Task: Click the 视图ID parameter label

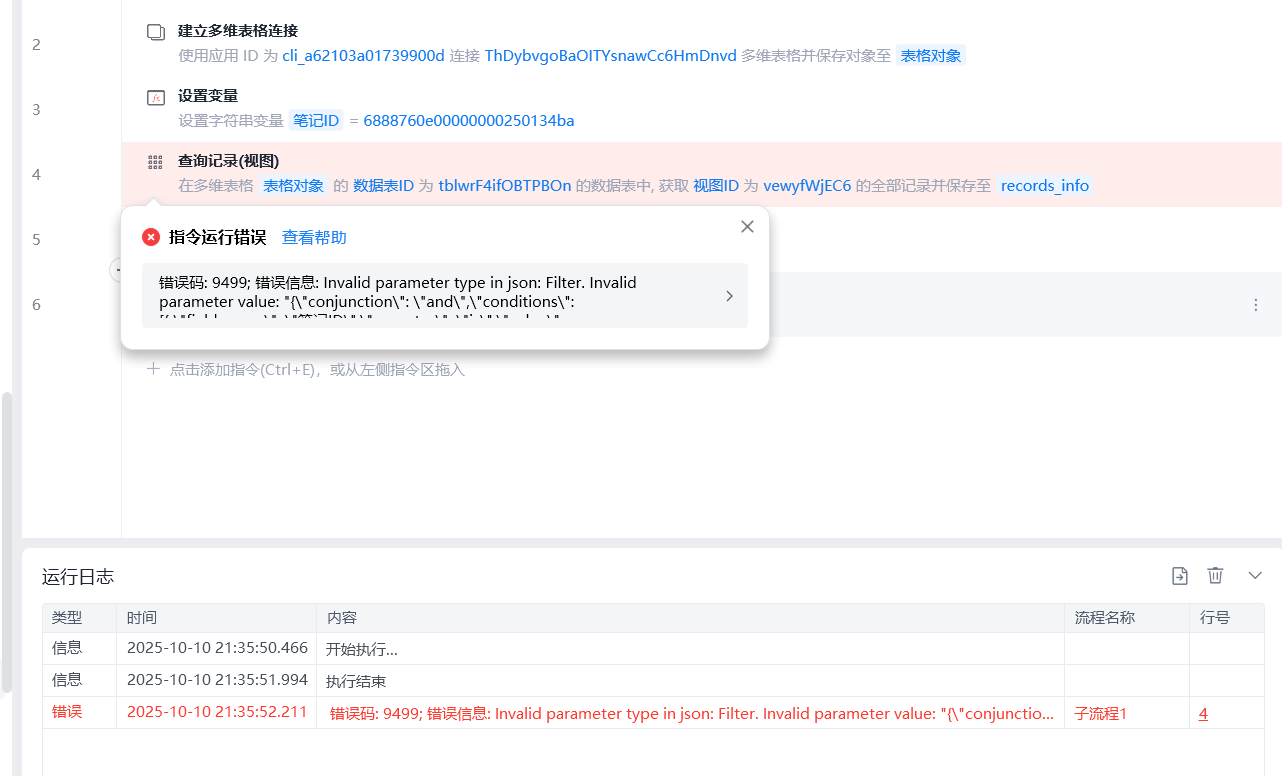Action: coord(716,186)
